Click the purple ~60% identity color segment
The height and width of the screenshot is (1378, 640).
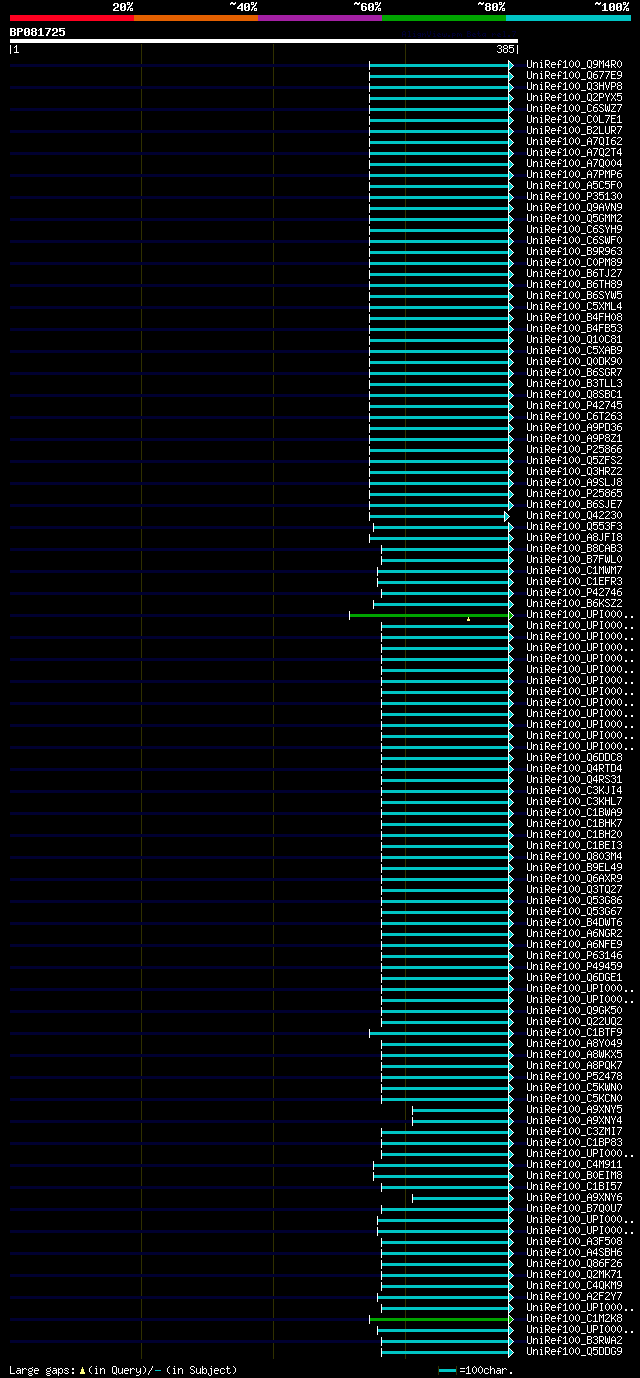319,17
